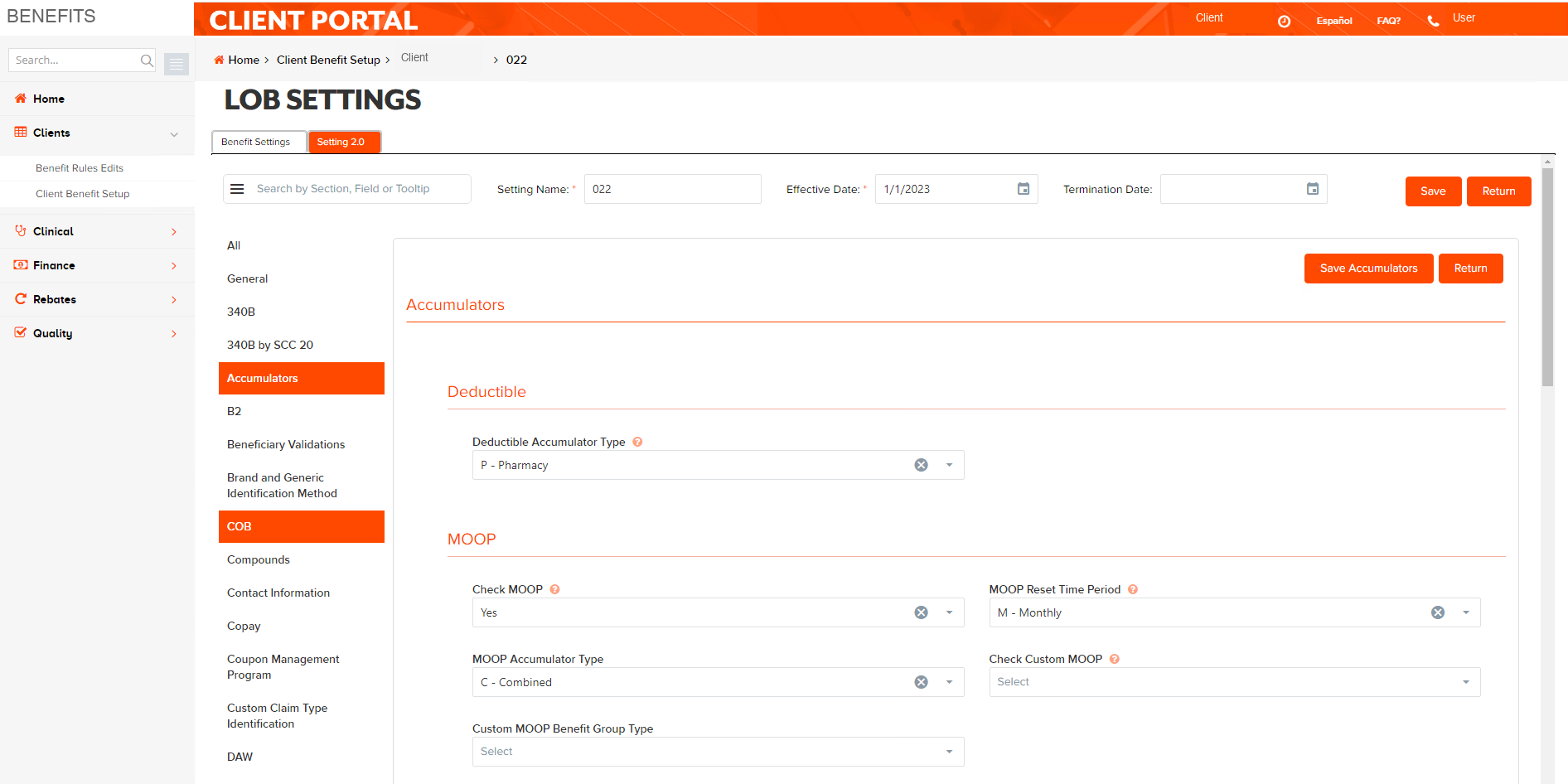The width and height of the screenshot is (1568, 784).
Task: Click Return next to Save Accumulators
Action: (x=1470, y=269)
